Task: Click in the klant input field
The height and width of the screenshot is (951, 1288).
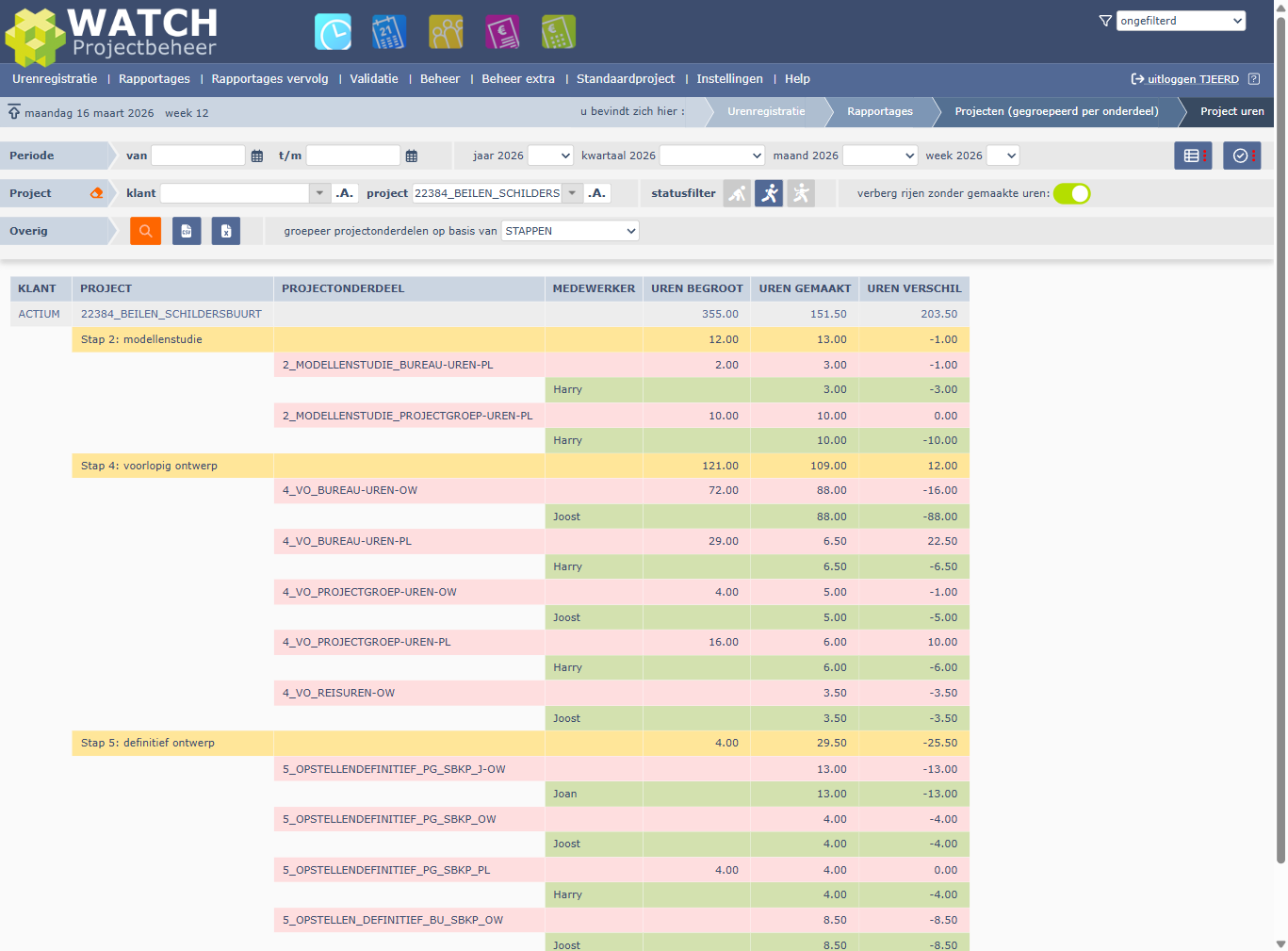Action: pyautogui.click(x=235, y=193)
